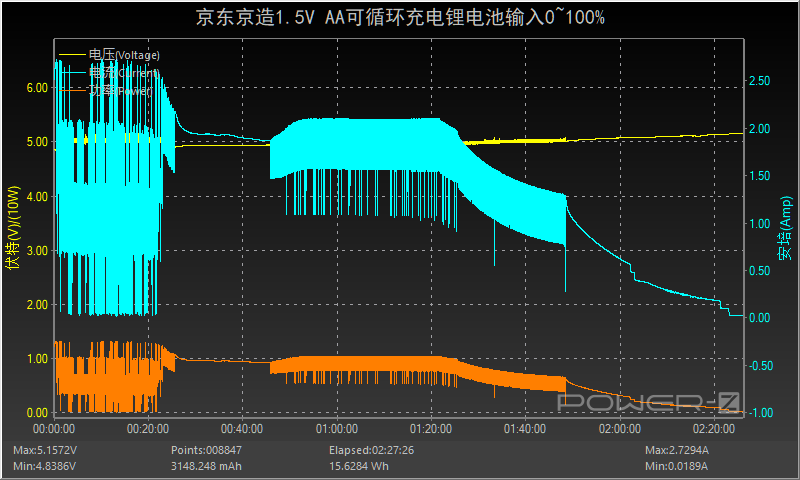The image size is (800, 480).
Task: Click the 2.00 right ampere axis label
Action: click(760, 129)
